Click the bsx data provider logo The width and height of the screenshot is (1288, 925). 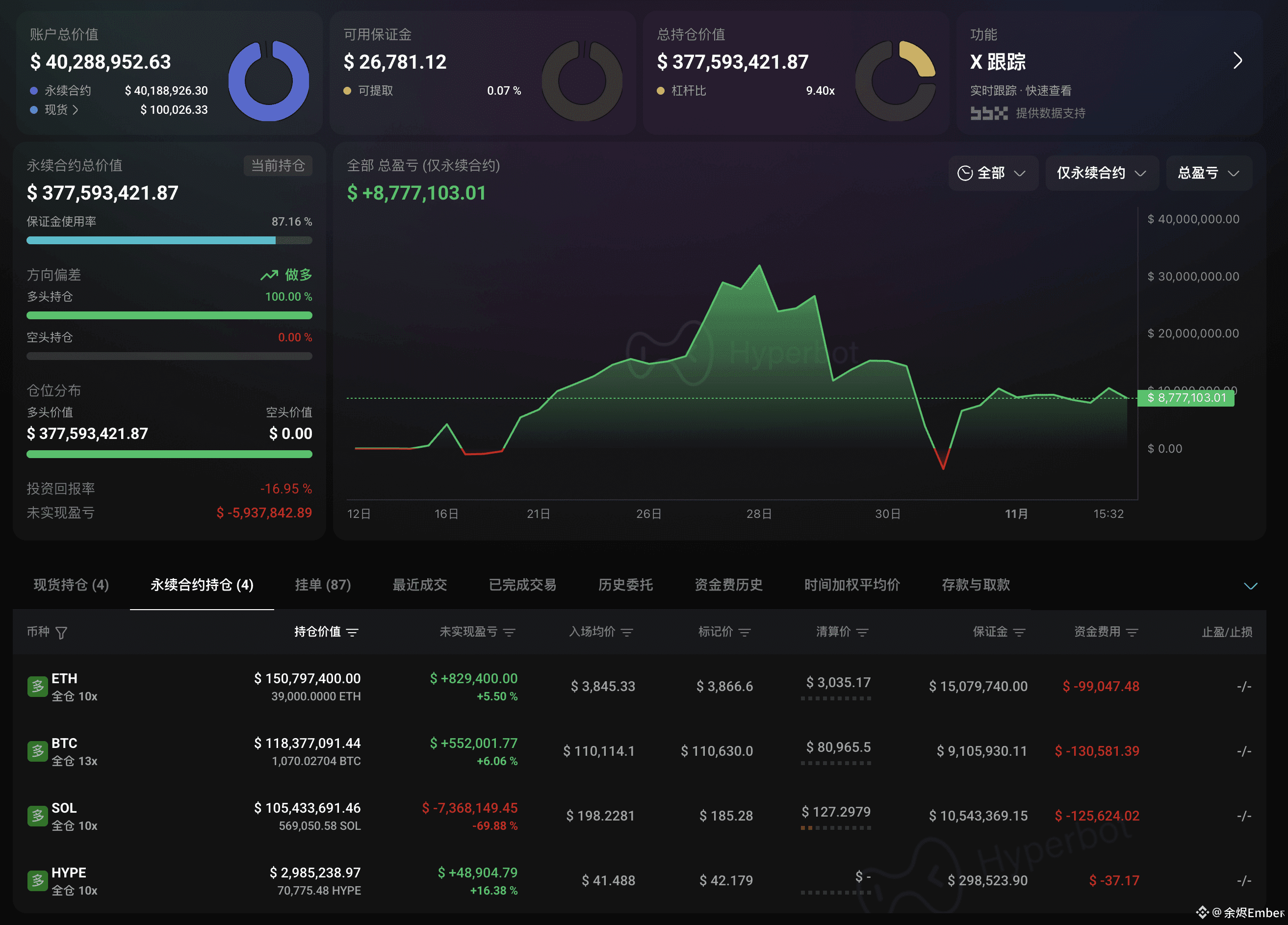point(990,113)
